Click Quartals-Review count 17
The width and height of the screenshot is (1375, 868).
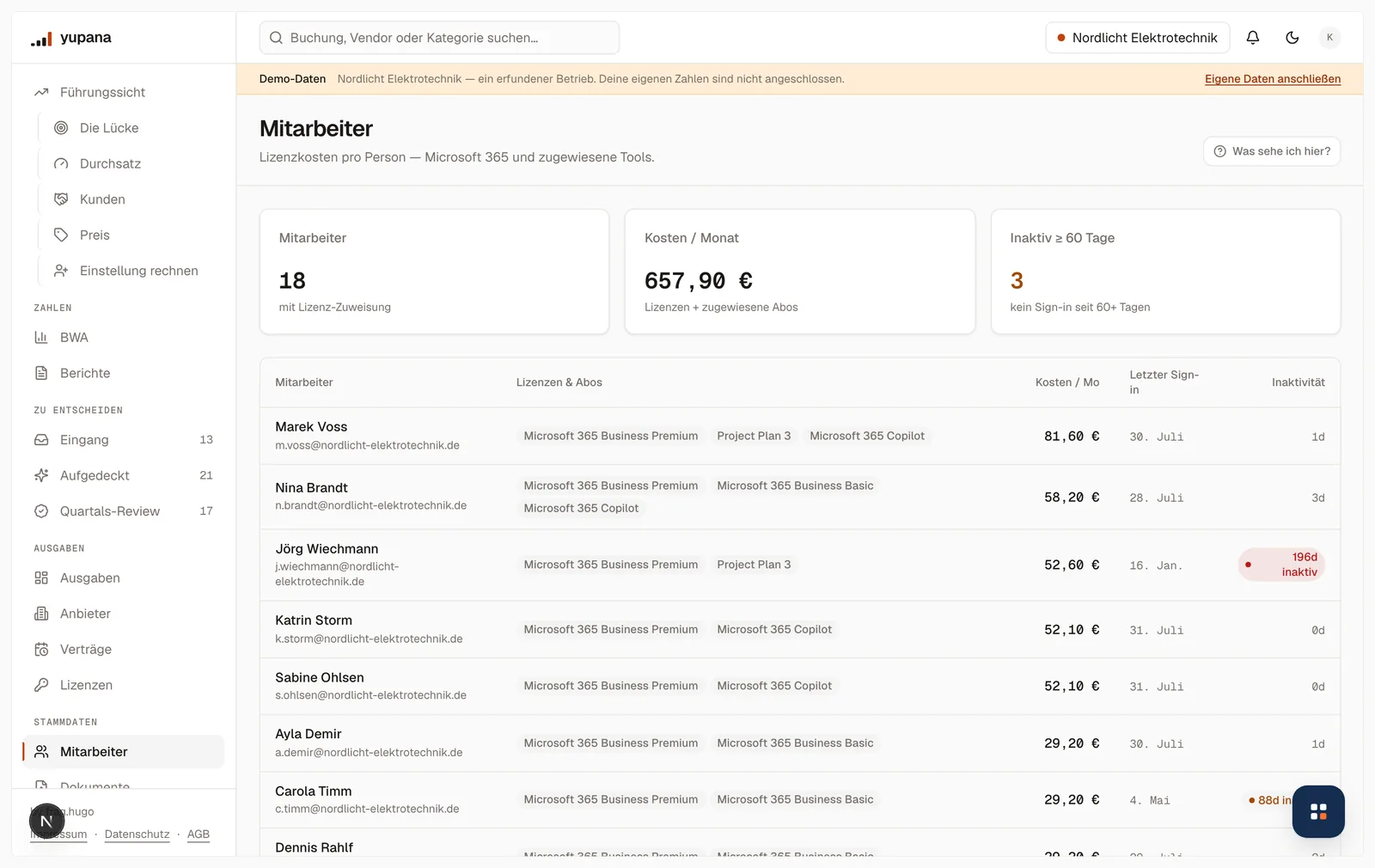point(206,511)
